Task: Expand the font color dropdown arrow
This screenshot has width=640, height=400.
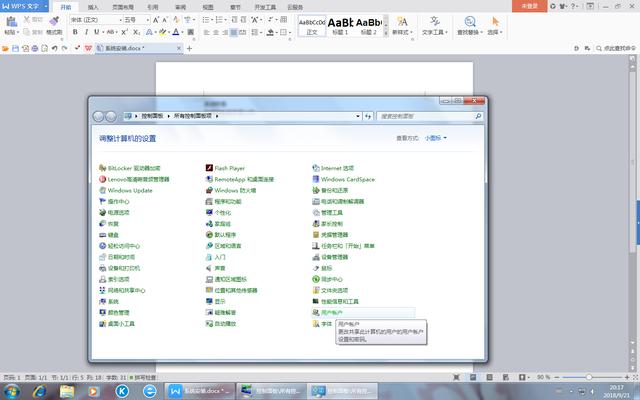Action: point(182,32)
